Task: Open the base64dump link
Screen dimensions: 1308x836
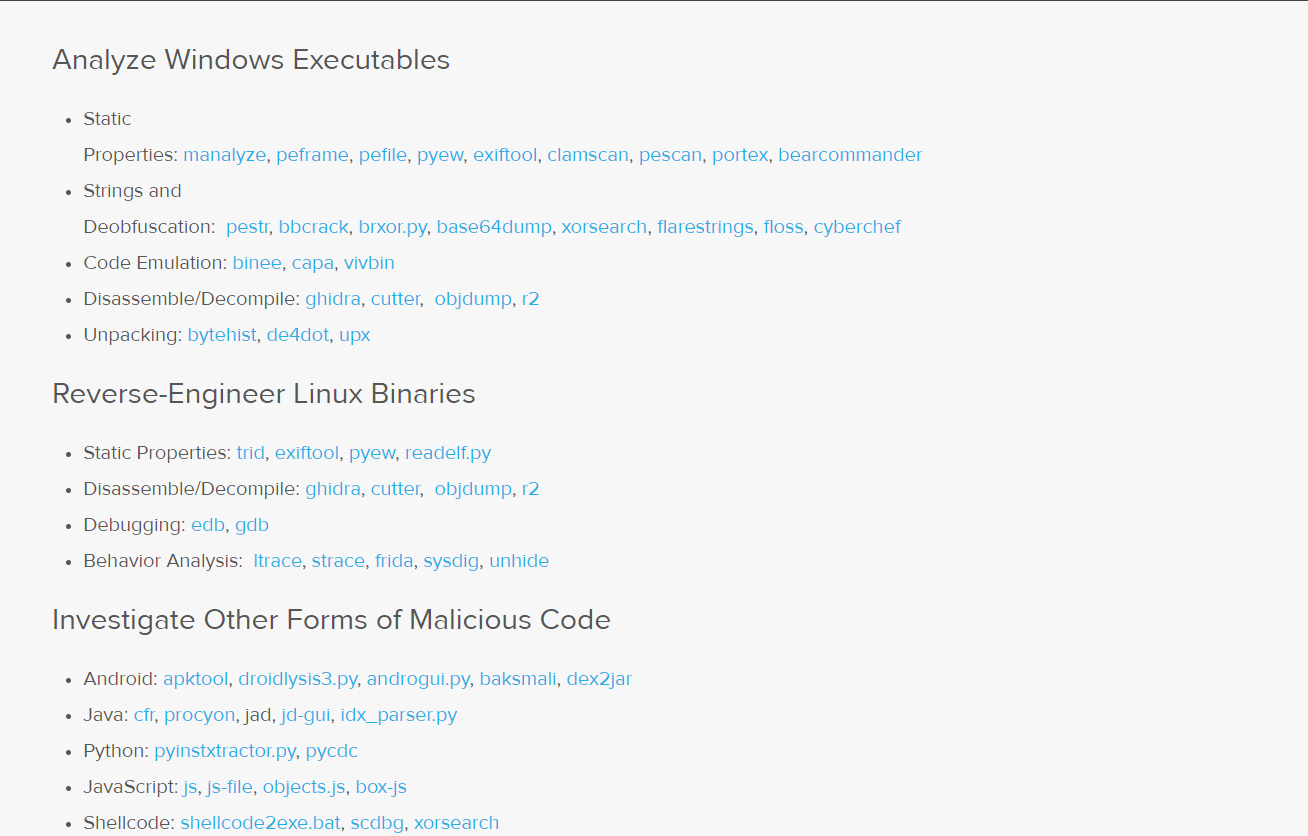Action: point(494,227)
